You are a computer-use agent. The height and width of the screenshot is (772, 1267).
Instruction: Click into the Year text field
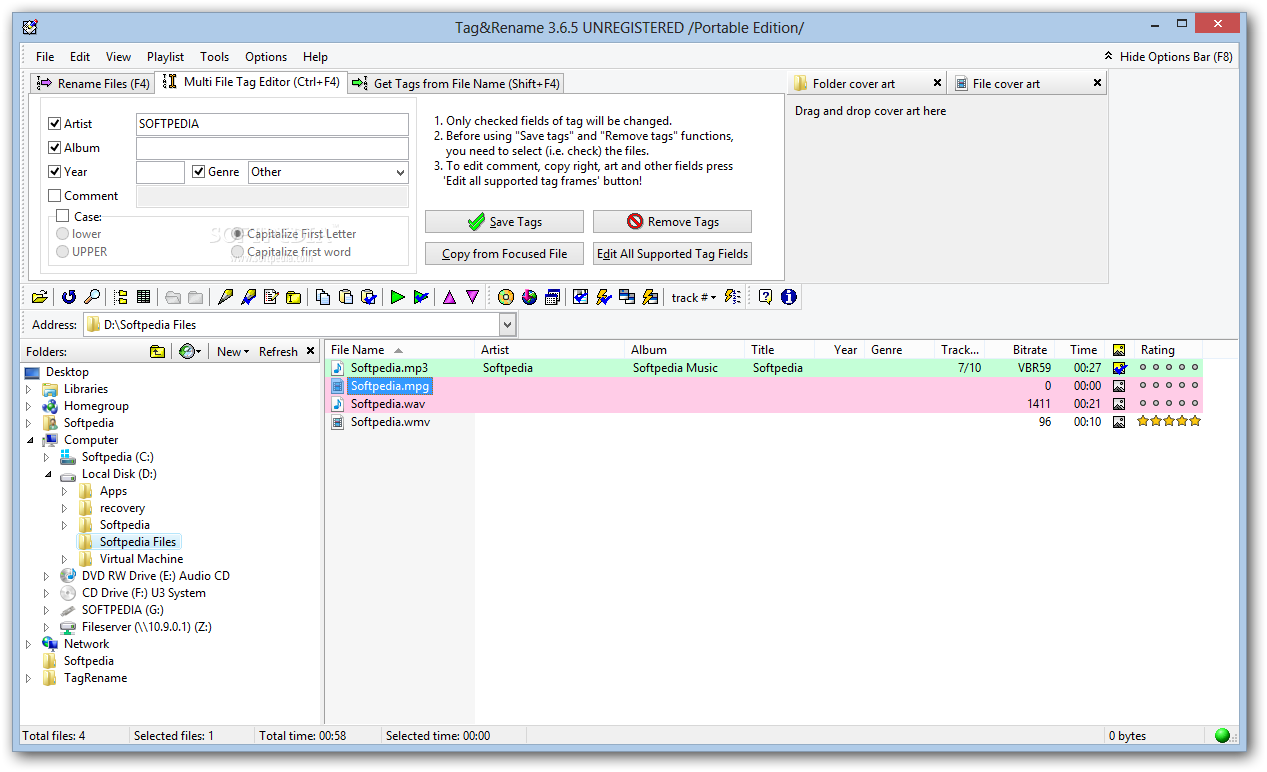click(160, 172)
